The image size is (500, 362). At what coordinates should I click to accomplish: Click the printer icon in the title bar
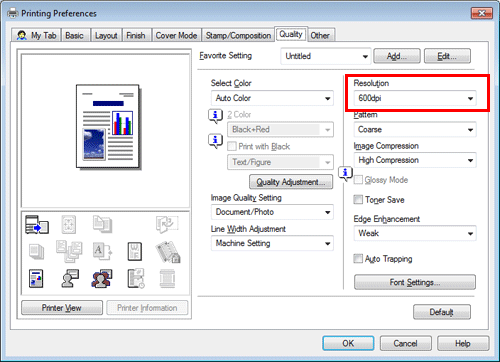13,13
